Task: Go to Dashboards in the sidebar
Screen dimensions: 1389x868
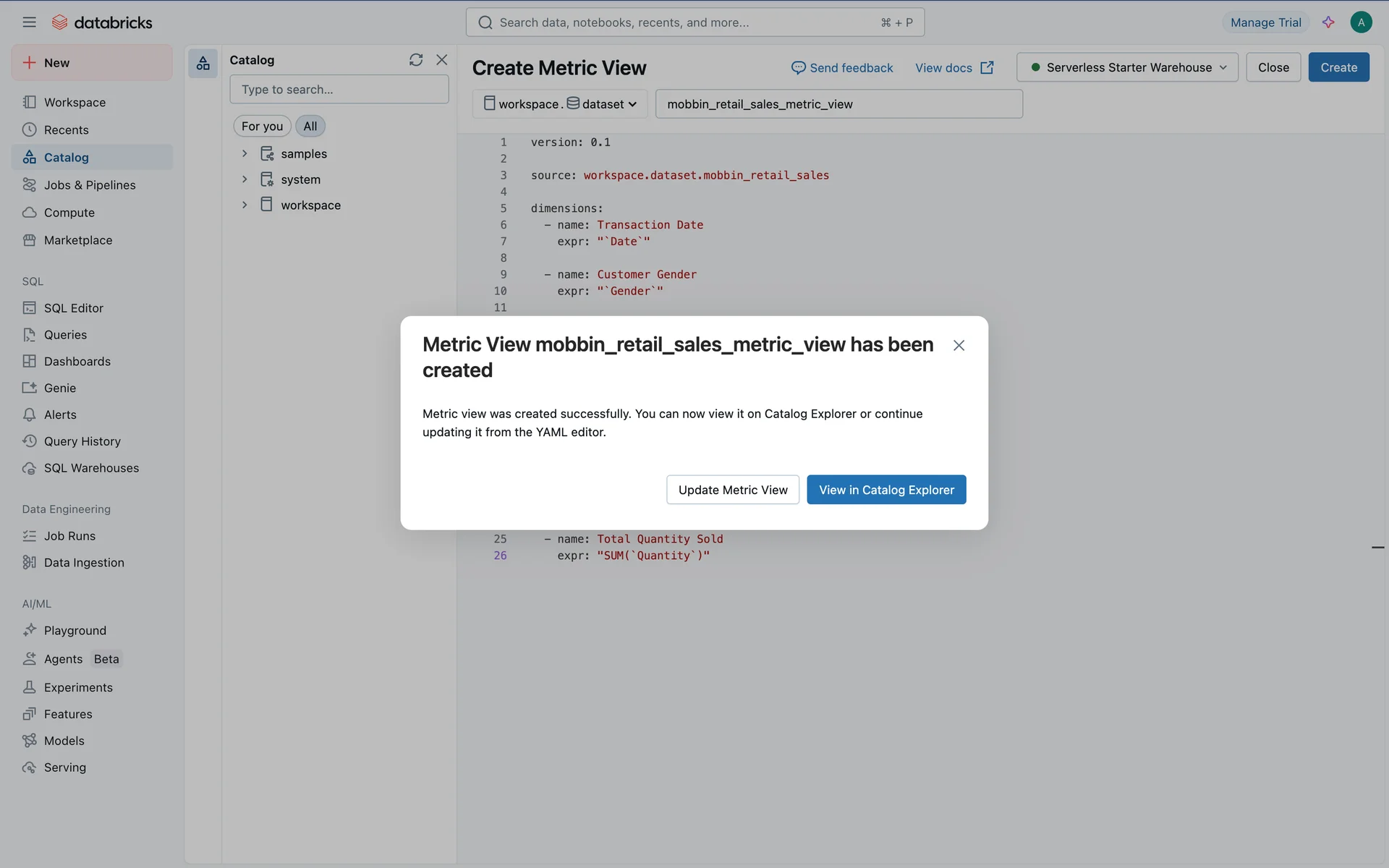Action: point(77,361)
